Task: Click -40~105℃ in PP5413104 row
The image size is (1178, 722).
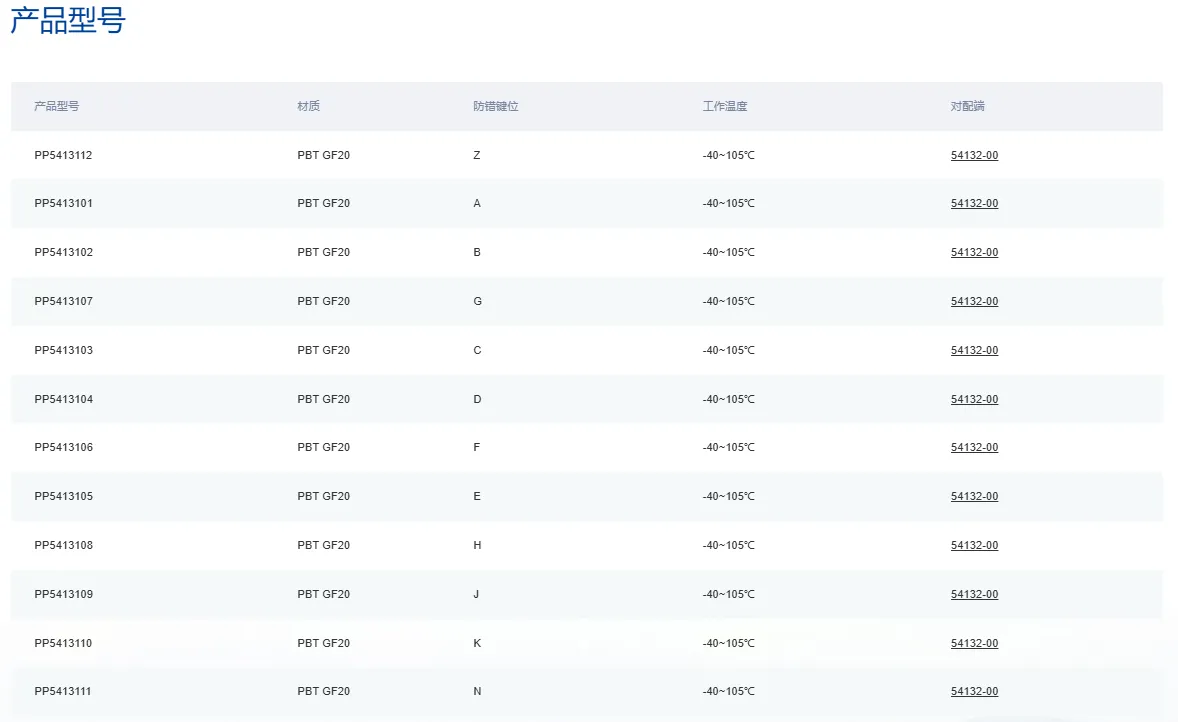Action: click(728, 399)
